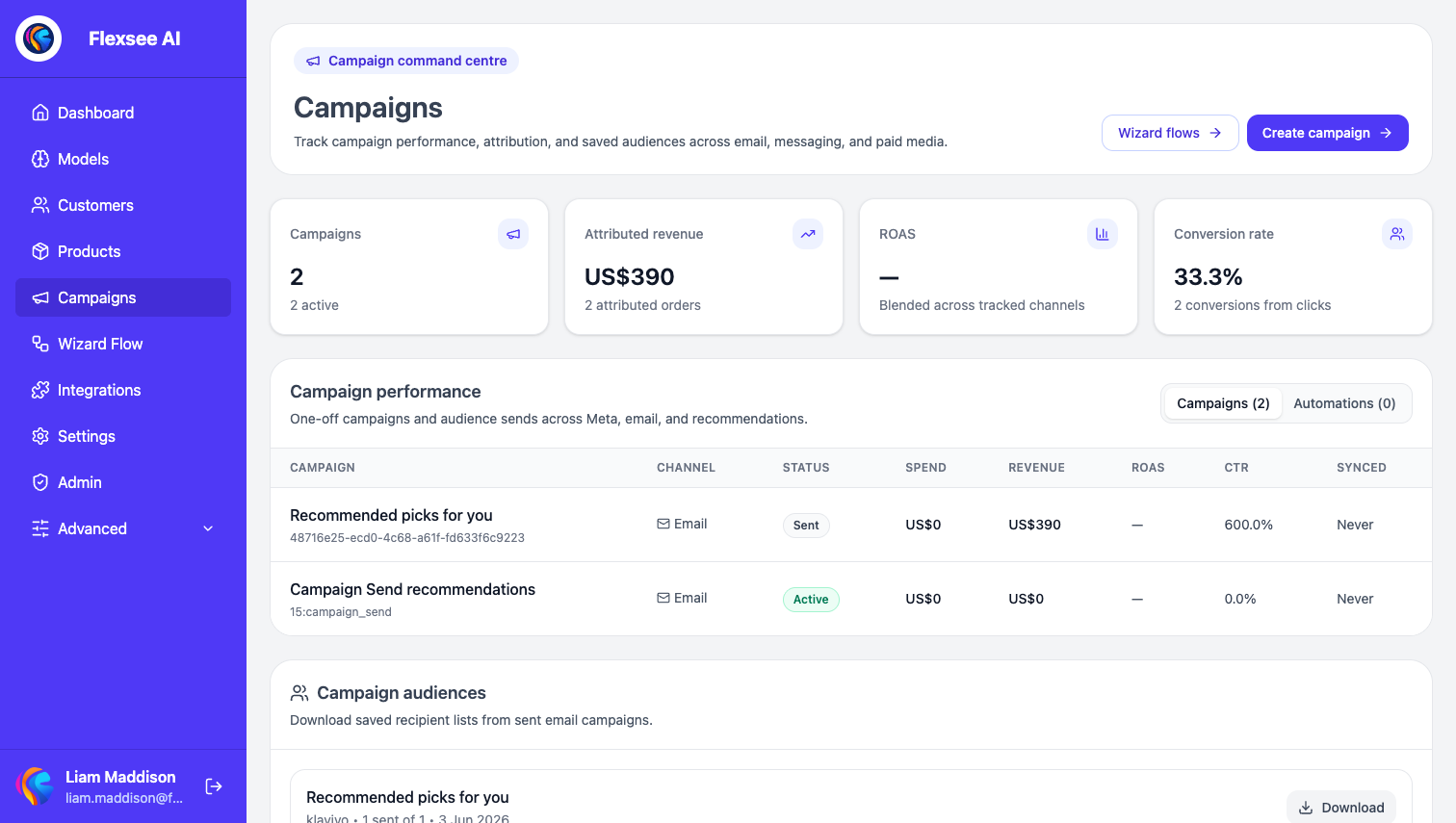Click the ROAS column header
1456x823 pixels.
point(1148,468)
